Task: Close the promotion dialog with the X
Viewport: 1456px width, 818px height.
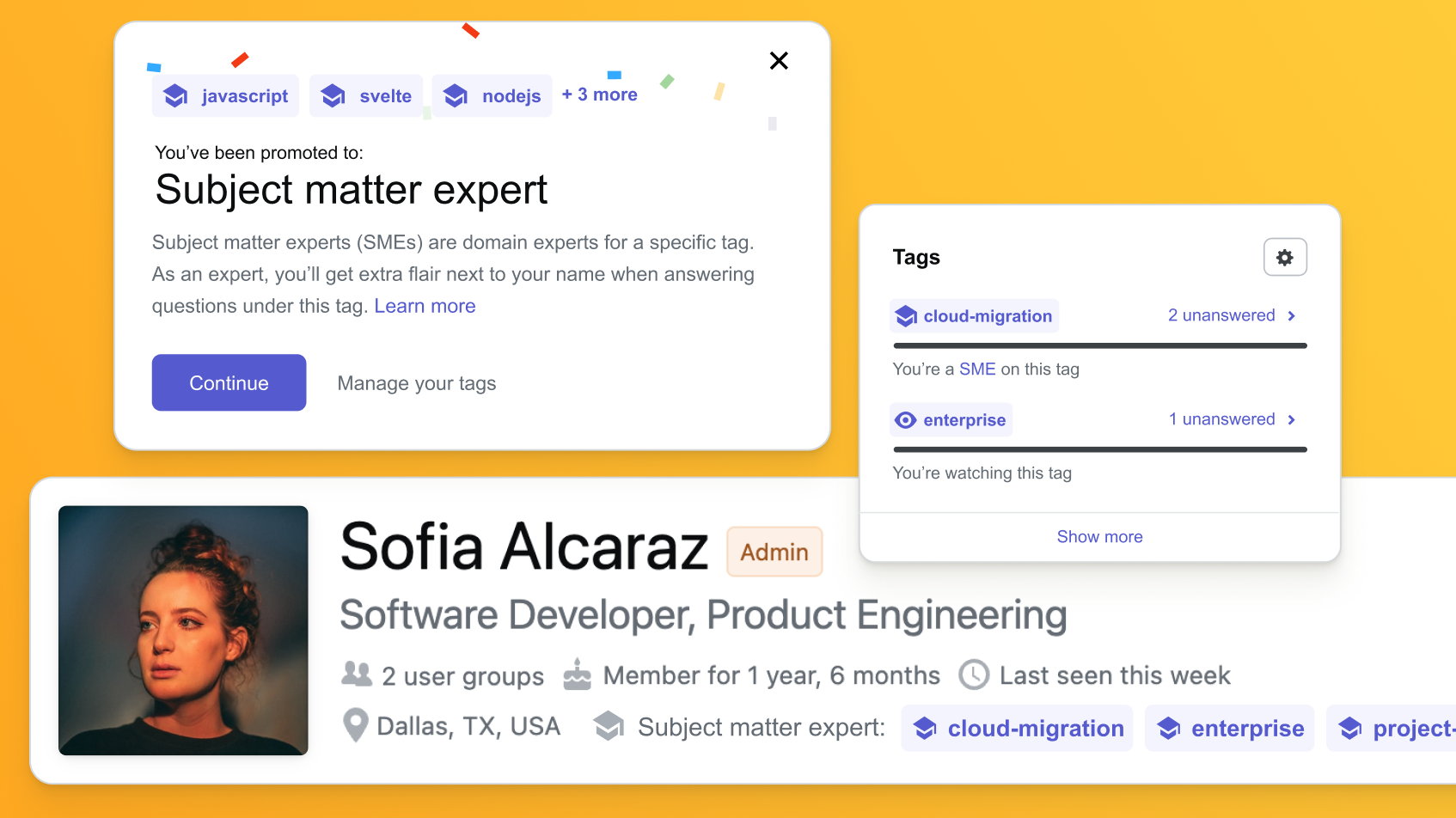Action: coord(779,61)
